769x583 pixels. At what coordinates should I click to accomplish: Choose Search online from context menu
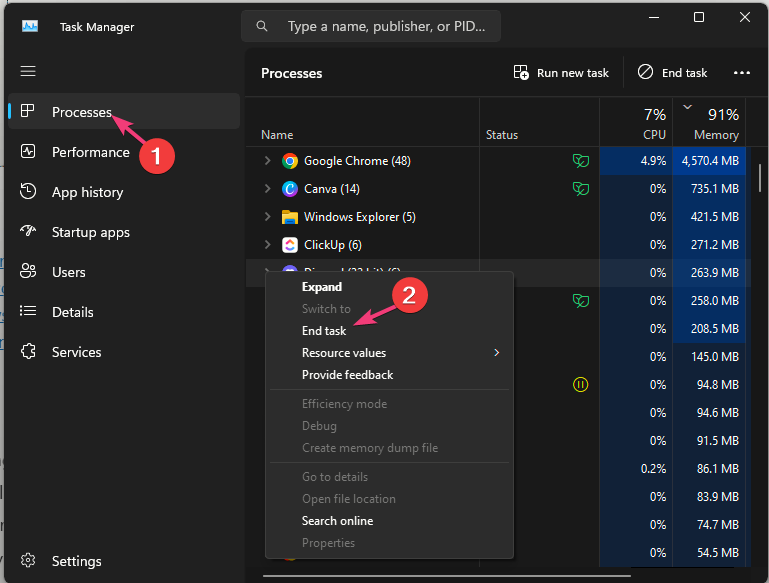[x=337, y=521]
